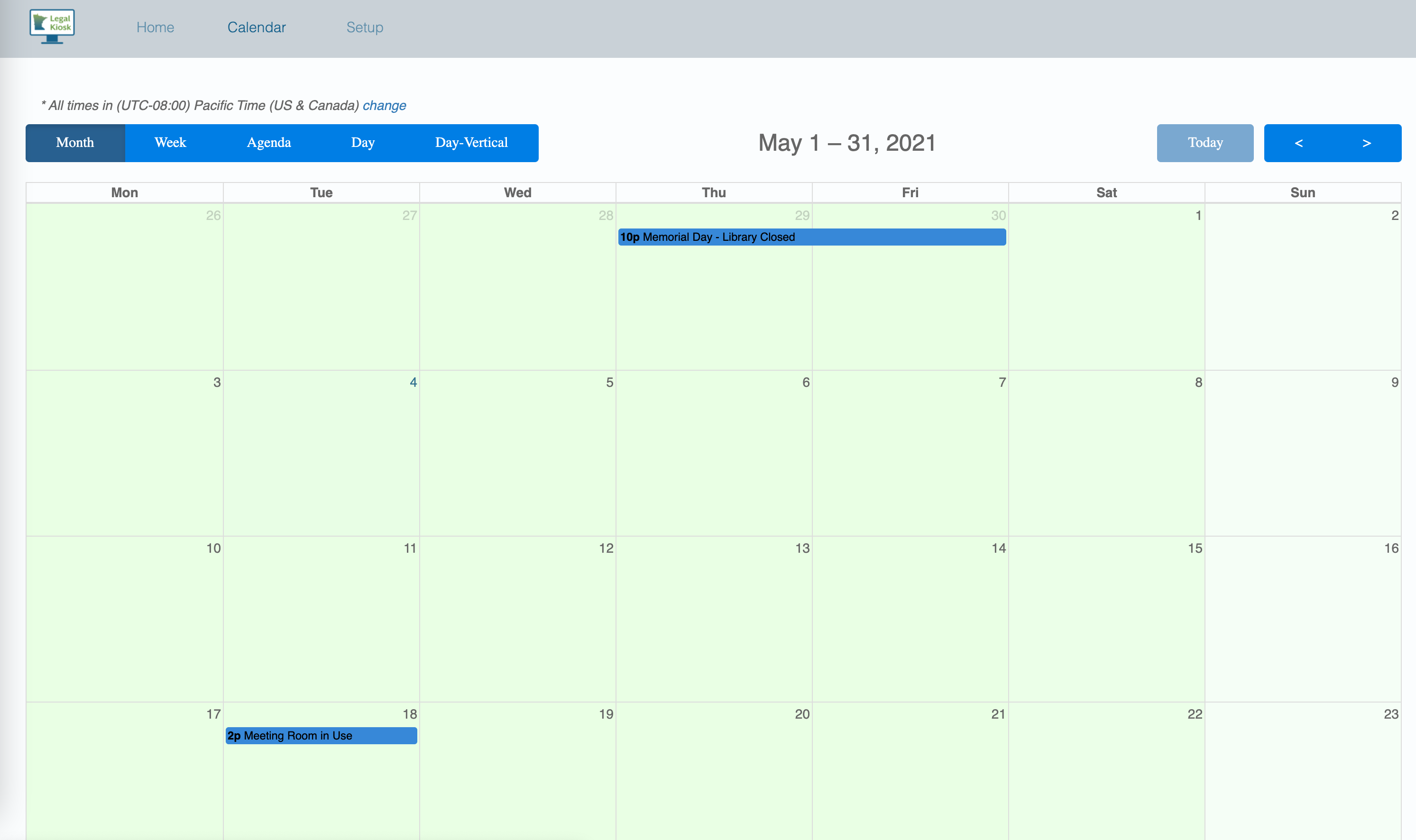Switch to Week view

click(170, 143)
